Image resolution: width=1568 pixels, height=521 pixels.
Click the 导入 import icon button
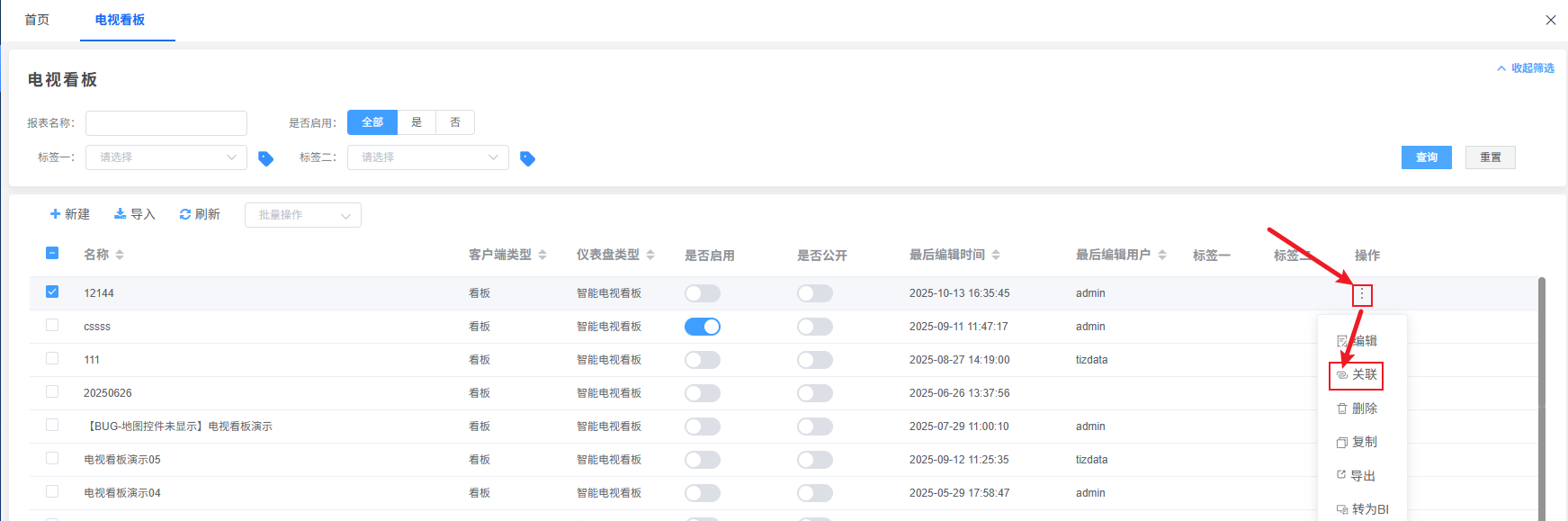coord(135,214)
